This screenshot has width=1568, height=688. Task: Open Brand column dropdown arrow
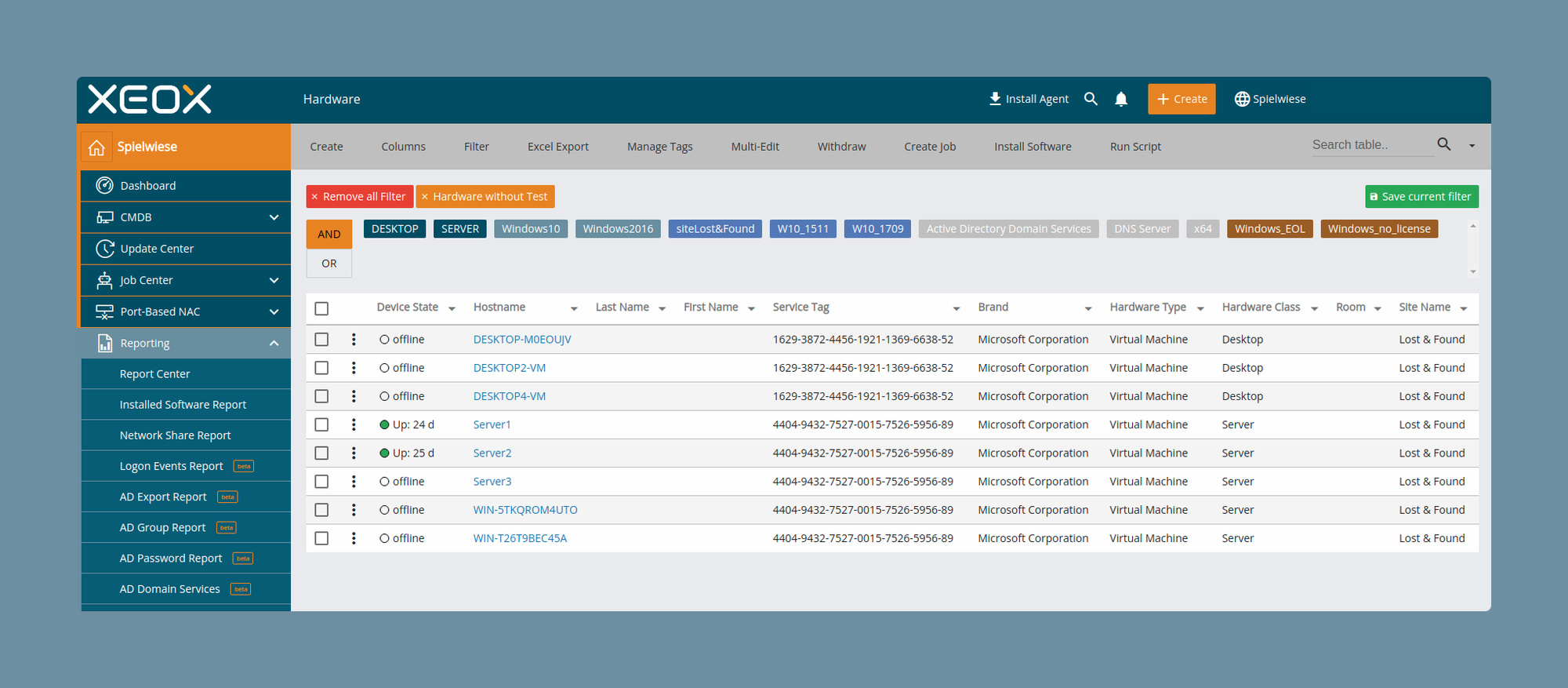pos(1088,308)
